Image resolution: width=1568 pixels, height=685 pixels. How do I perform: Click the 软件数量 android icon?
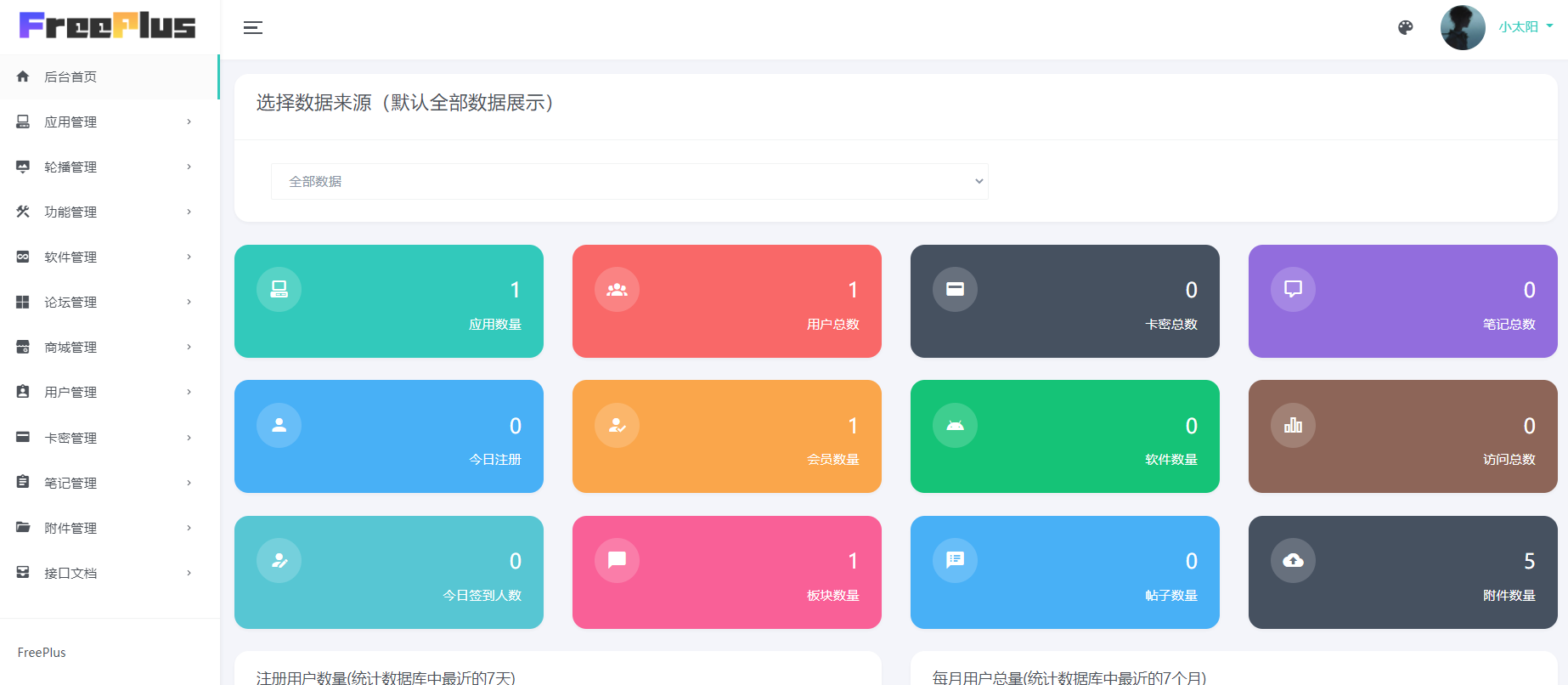click(x=955, y=425)
